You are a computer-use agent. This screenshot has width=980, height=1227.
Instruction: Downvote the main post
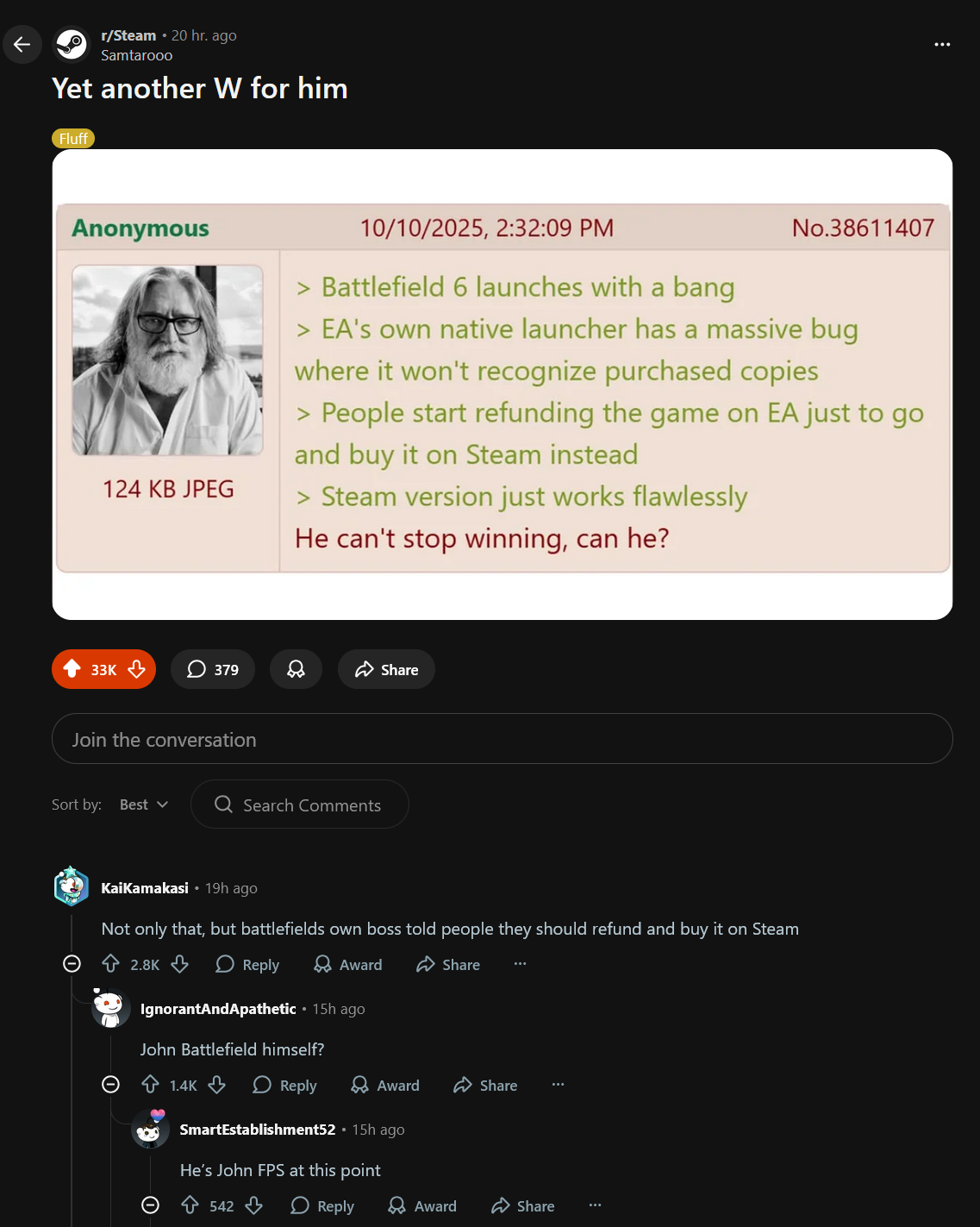(x=136, y=669)
